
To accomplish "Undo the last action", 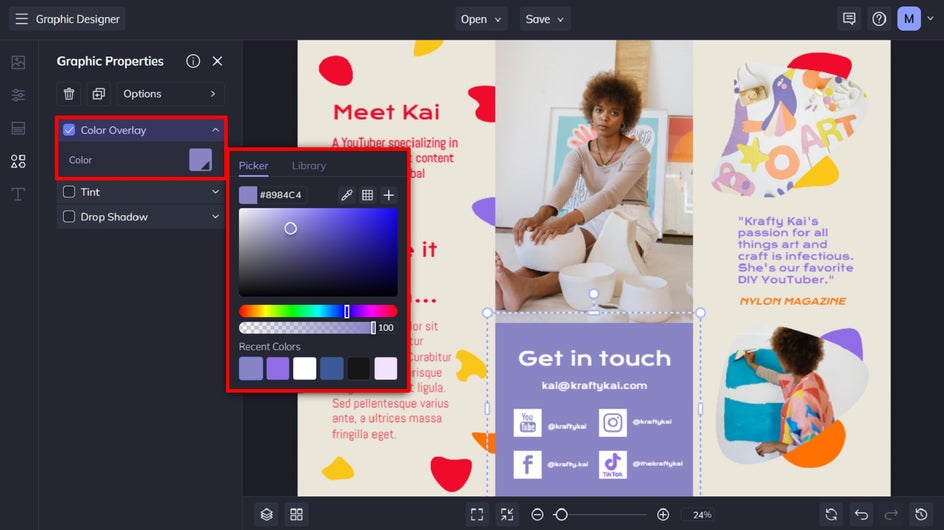I will [861, 514].
